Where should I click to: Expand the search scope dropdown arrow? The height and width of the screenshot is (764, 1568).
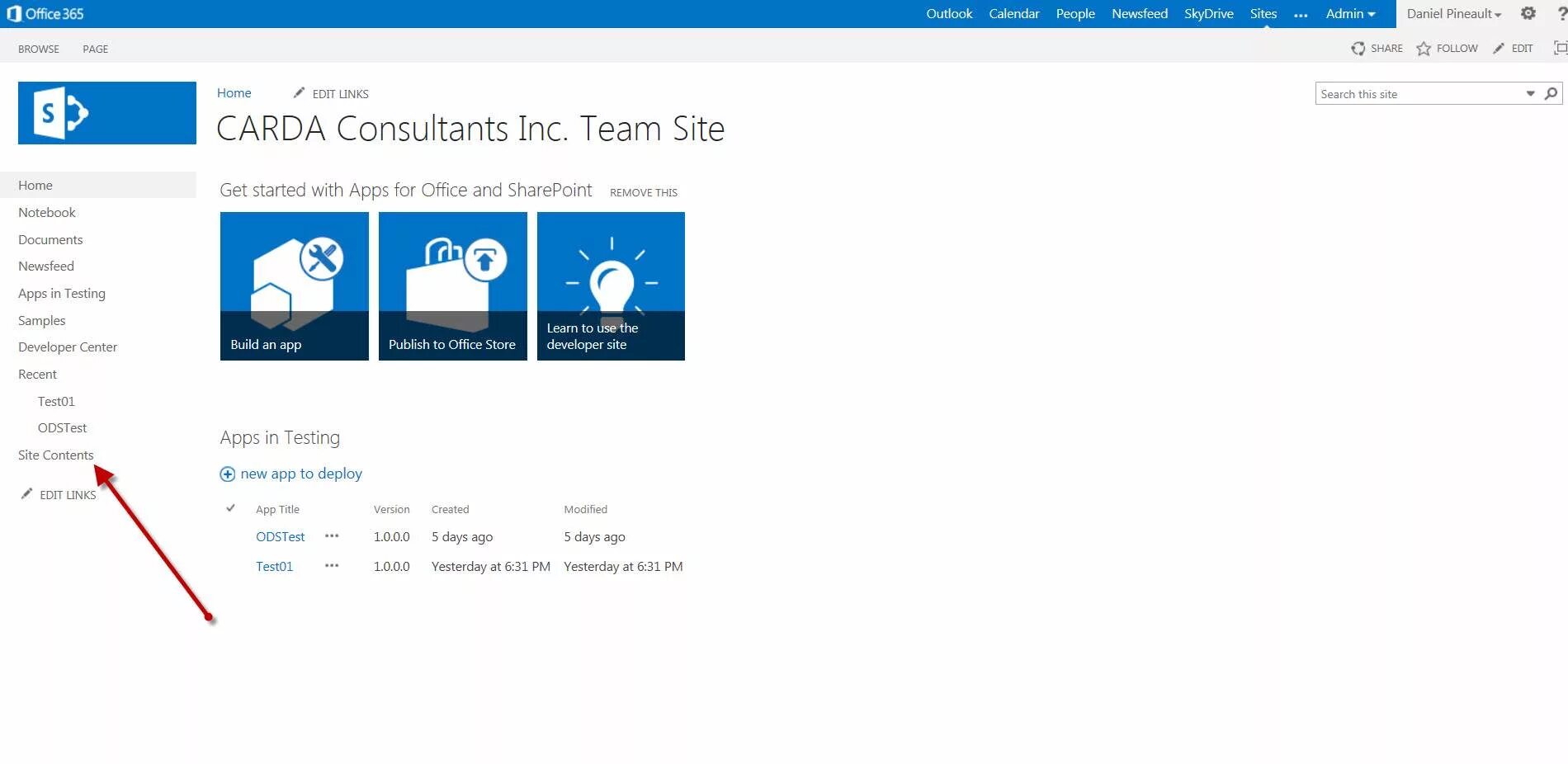[1530, 93]
